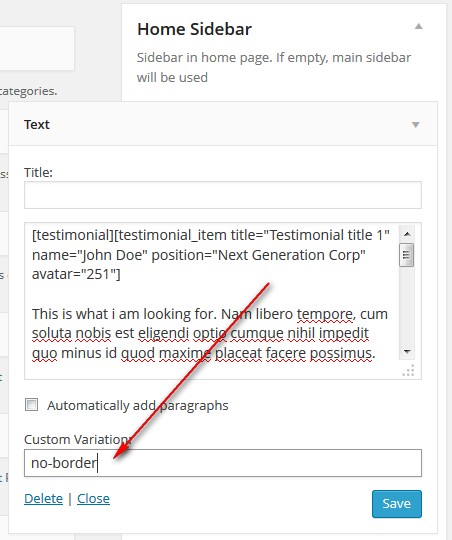452x540 pixels.
Task: Click the Text widget header bar
Action: tap(223, 124)
